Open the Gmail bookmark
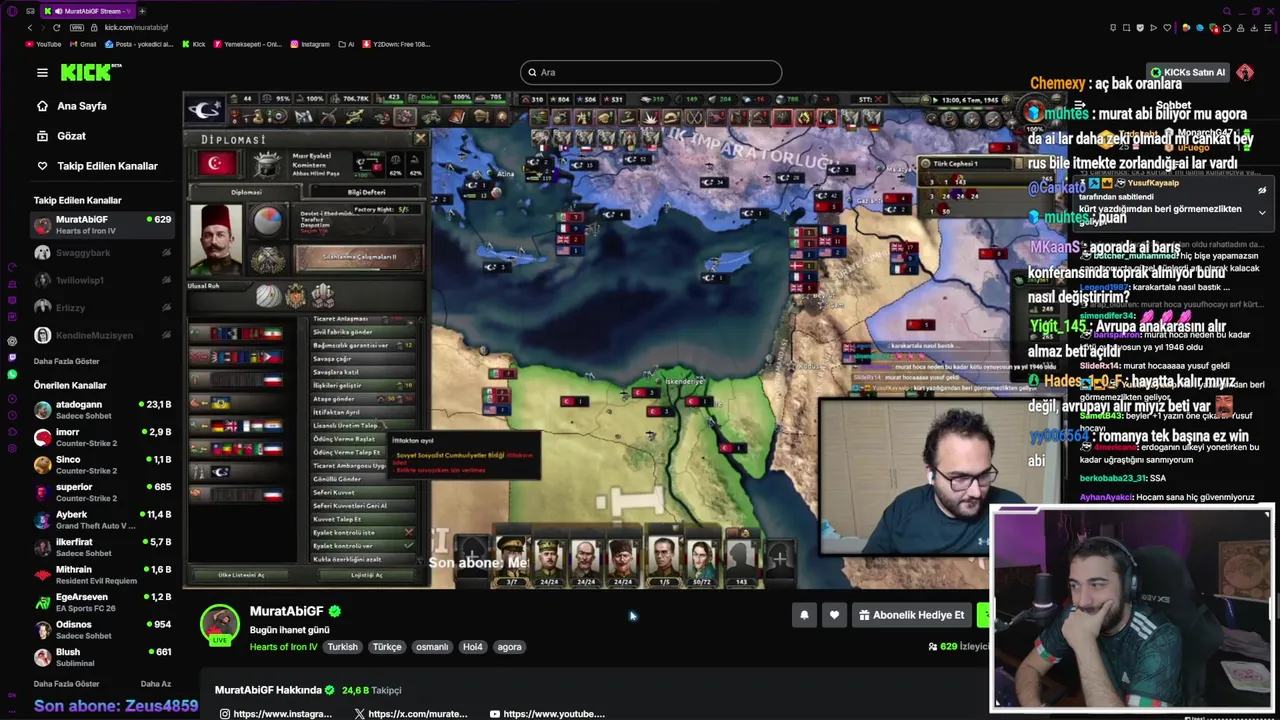 coord(83,44)
